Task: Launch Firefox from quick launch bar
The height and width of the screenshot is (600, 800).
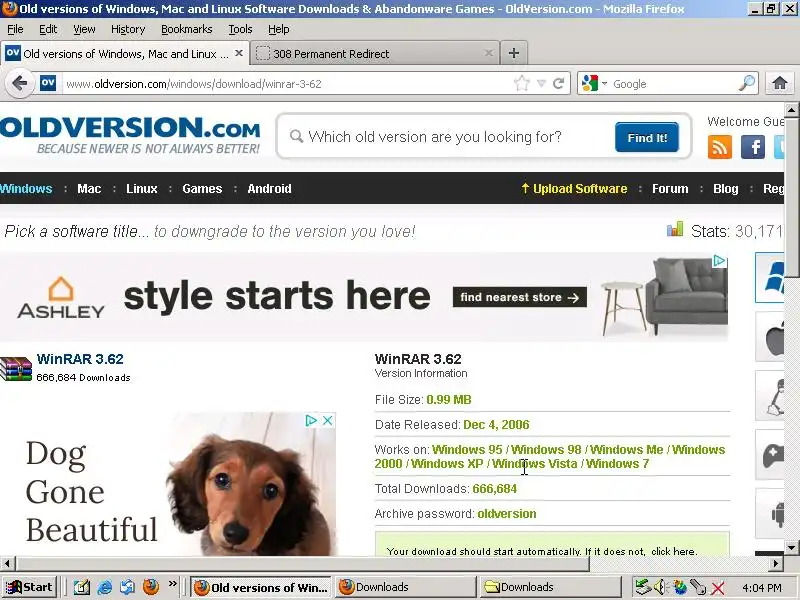Action: click(151, 587)
